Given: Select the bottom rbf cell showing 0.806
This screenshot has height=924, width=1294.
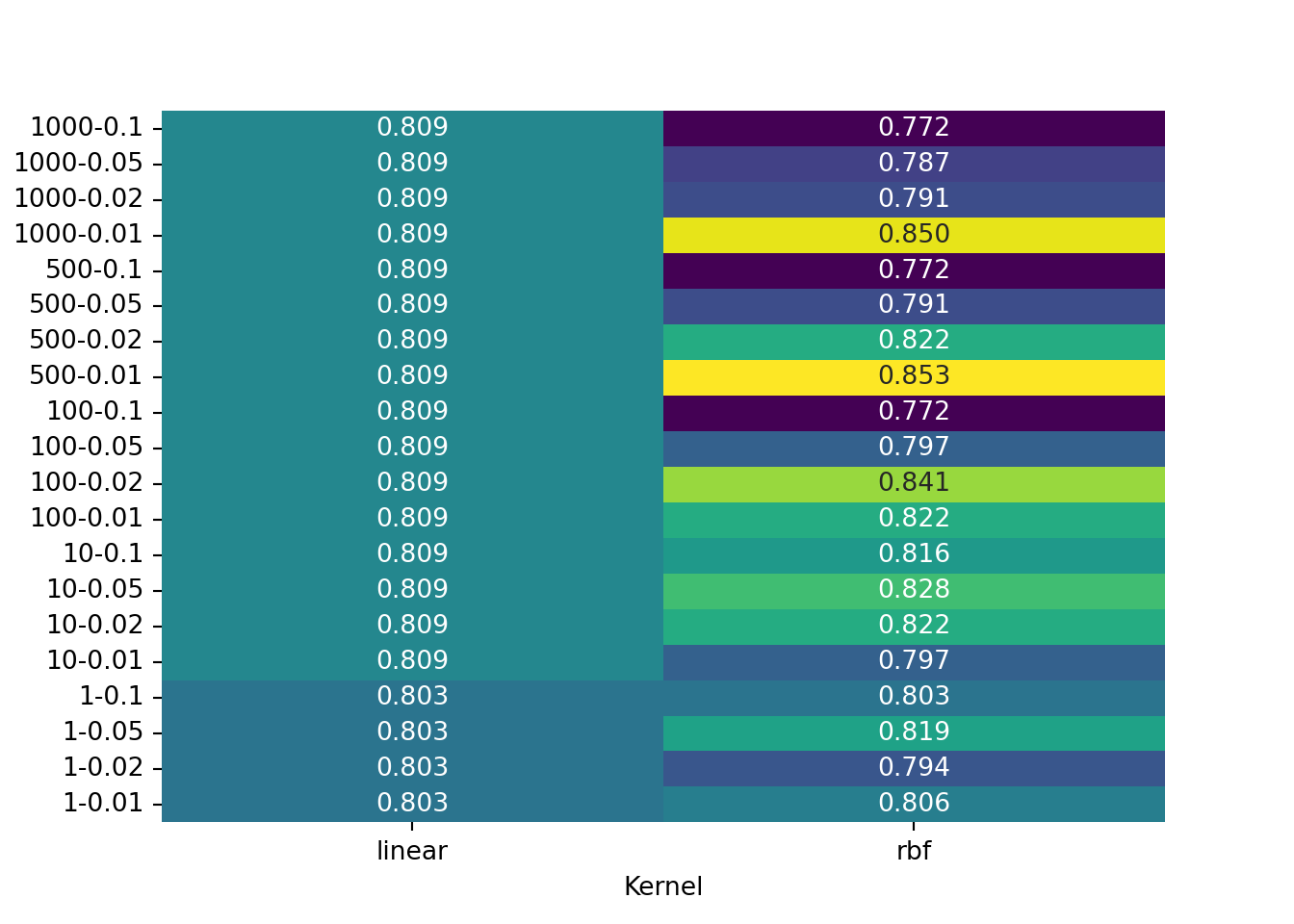Looking at the screenshot, I should click(914, 804).
